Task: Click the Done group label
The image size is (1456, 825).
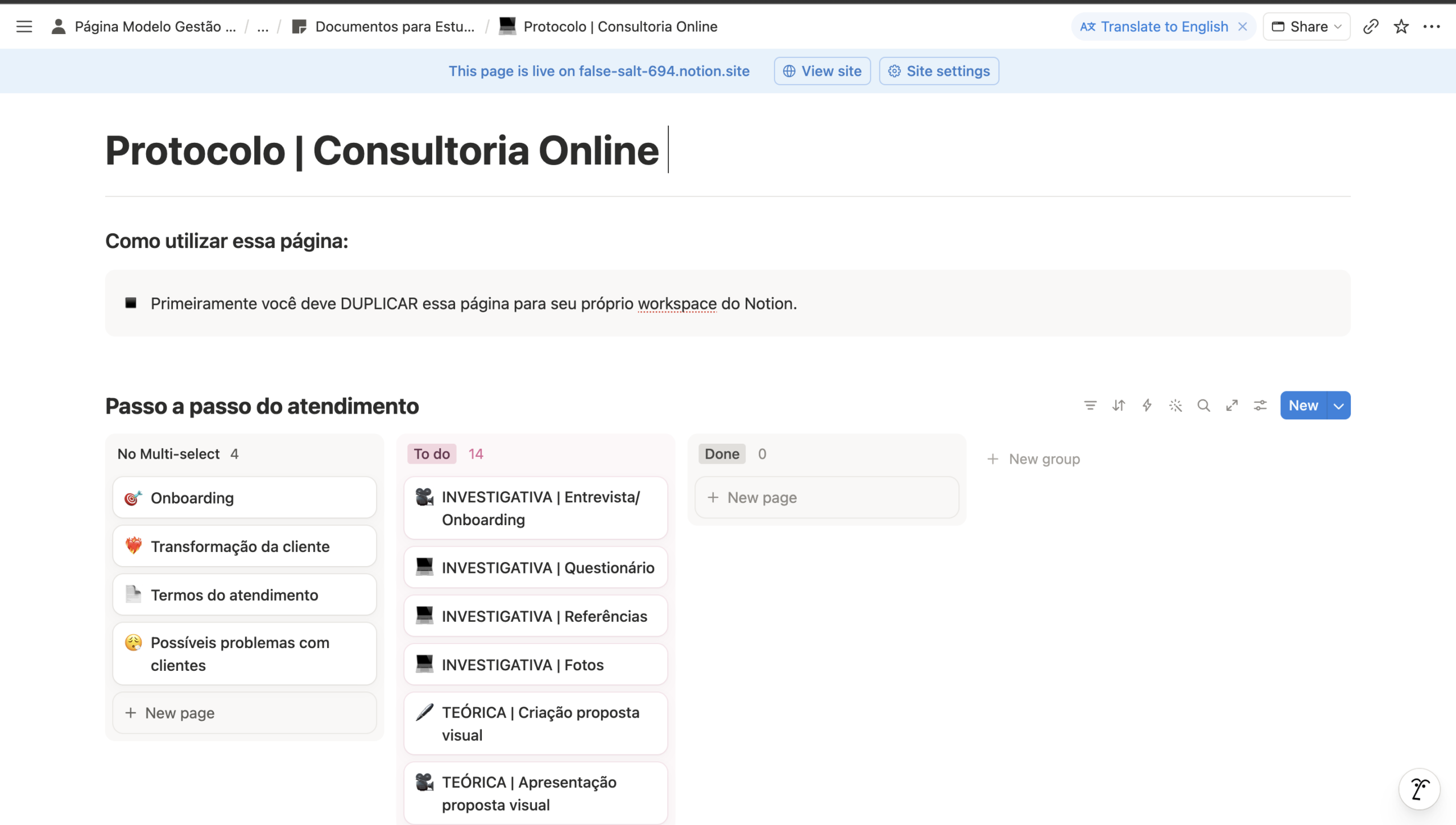Action: [722, 453]
